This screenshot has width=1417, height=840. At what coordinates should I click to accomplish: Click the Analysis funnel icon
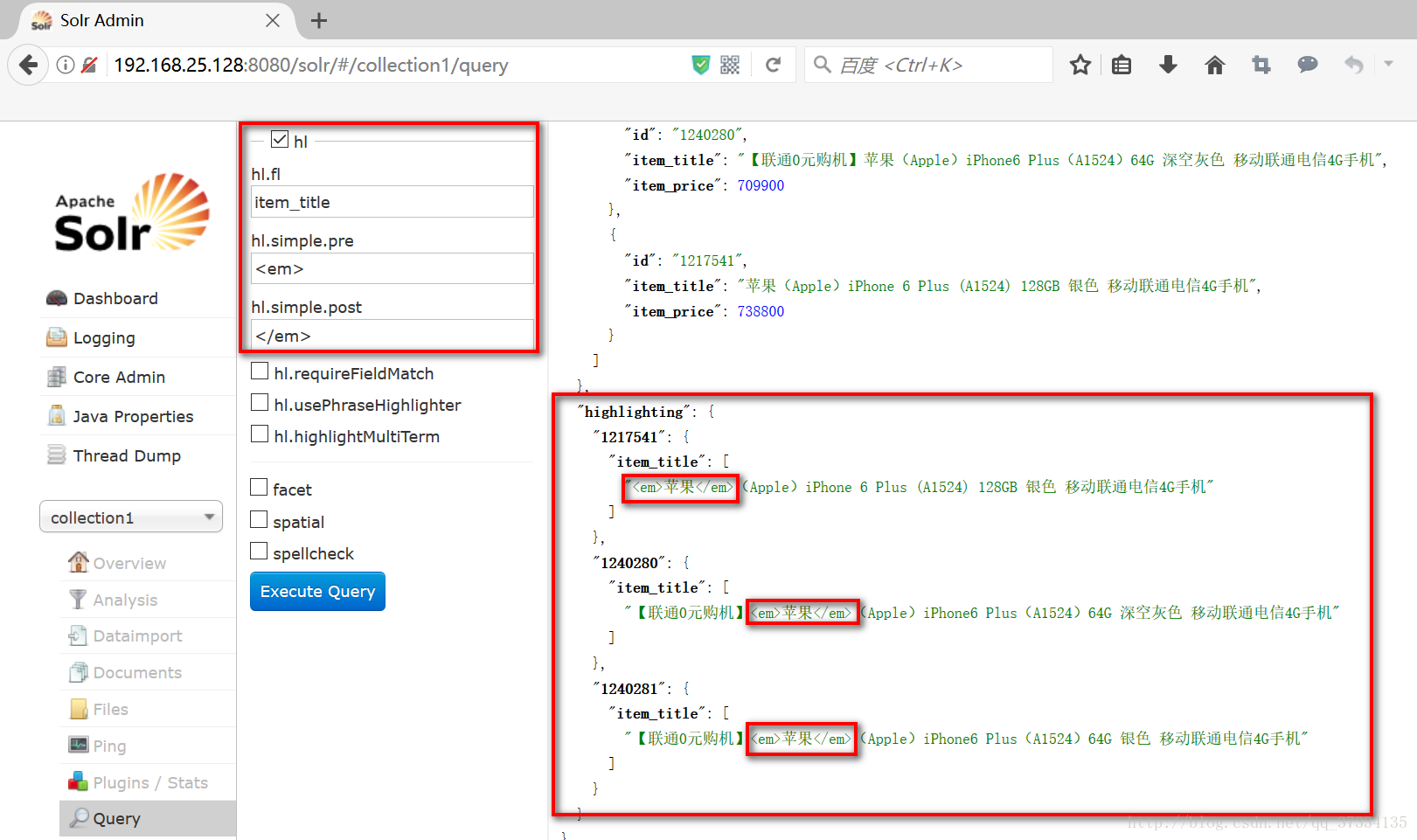(79, 599)
